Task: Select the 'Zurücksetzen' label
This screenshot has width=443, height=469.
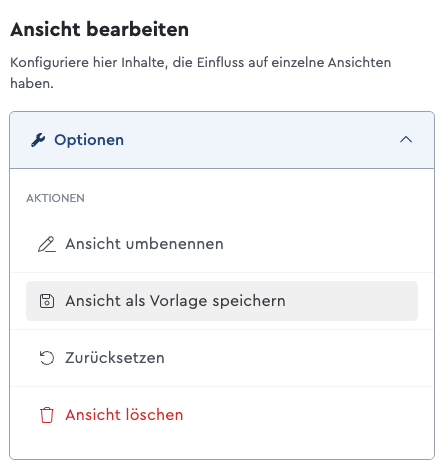Action: [x=115, y=358]
